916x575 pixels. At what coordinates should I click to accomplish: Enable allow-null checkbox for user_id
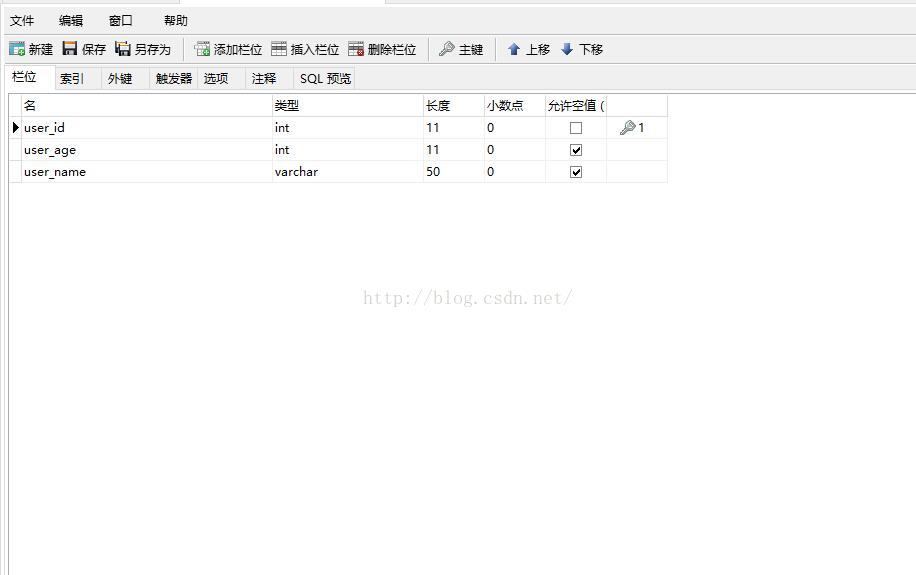pos(576,128)
